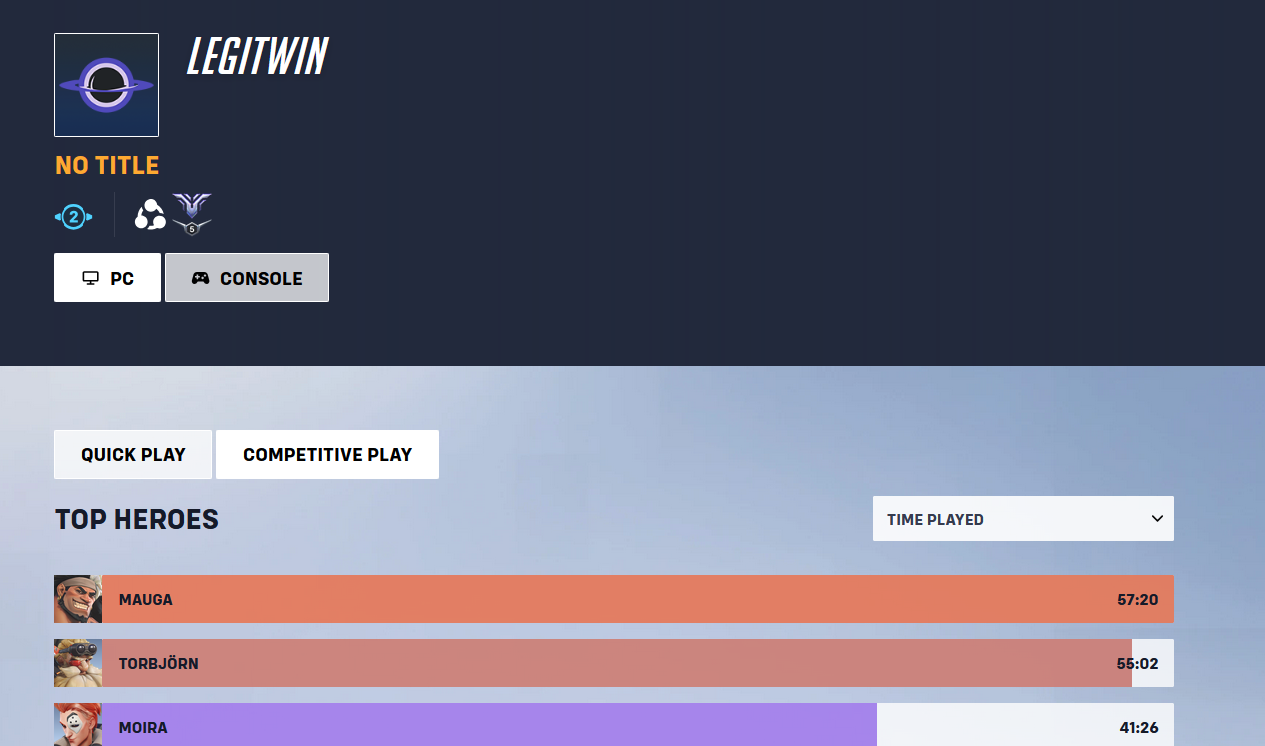The height and width of the screenshot is (746, 1265).
Task: Click the support role icon
Action: click(x=150, y=214)
